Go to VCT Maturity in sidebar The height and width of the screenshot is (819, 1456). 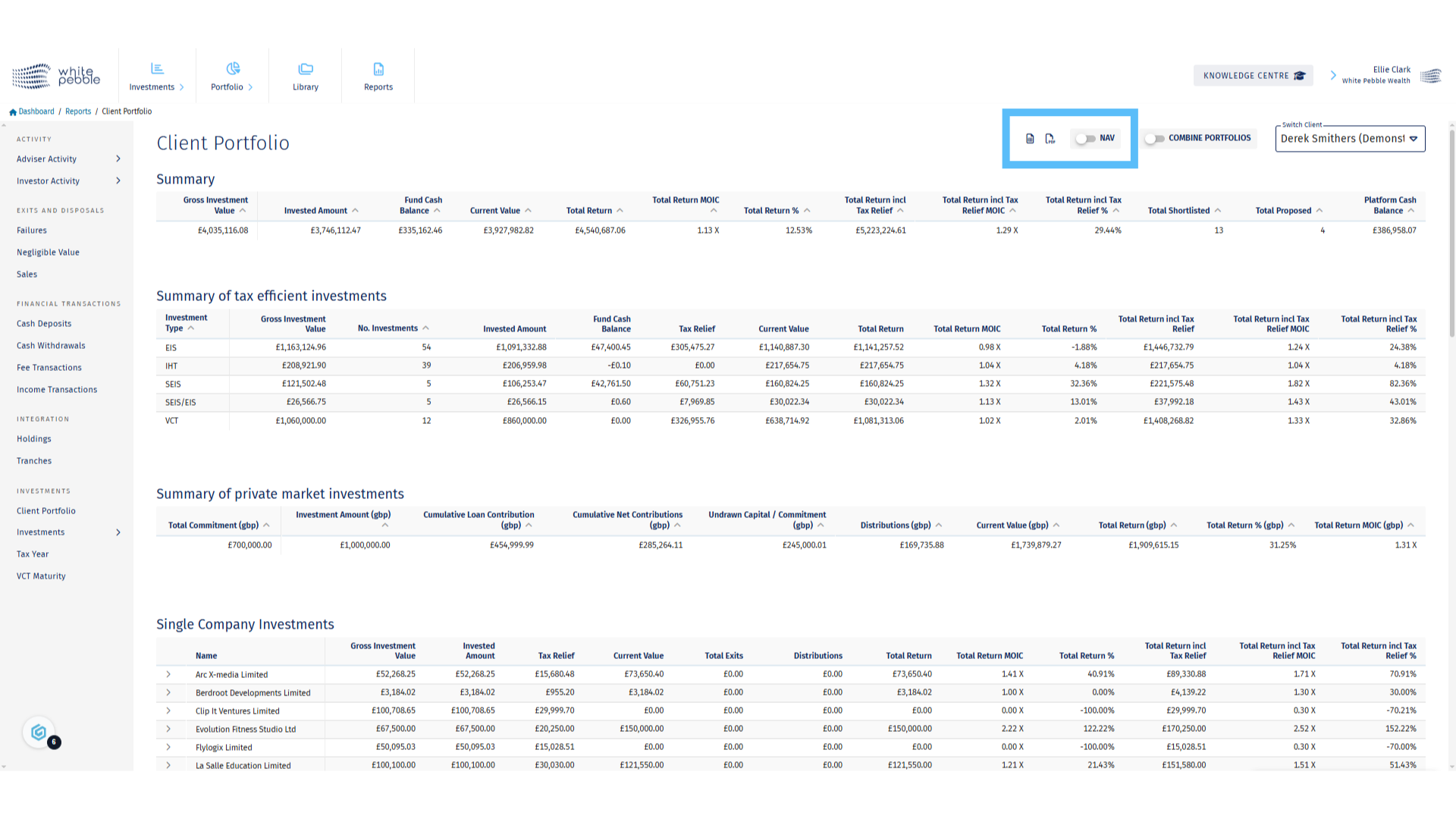(x=41, y=576)
